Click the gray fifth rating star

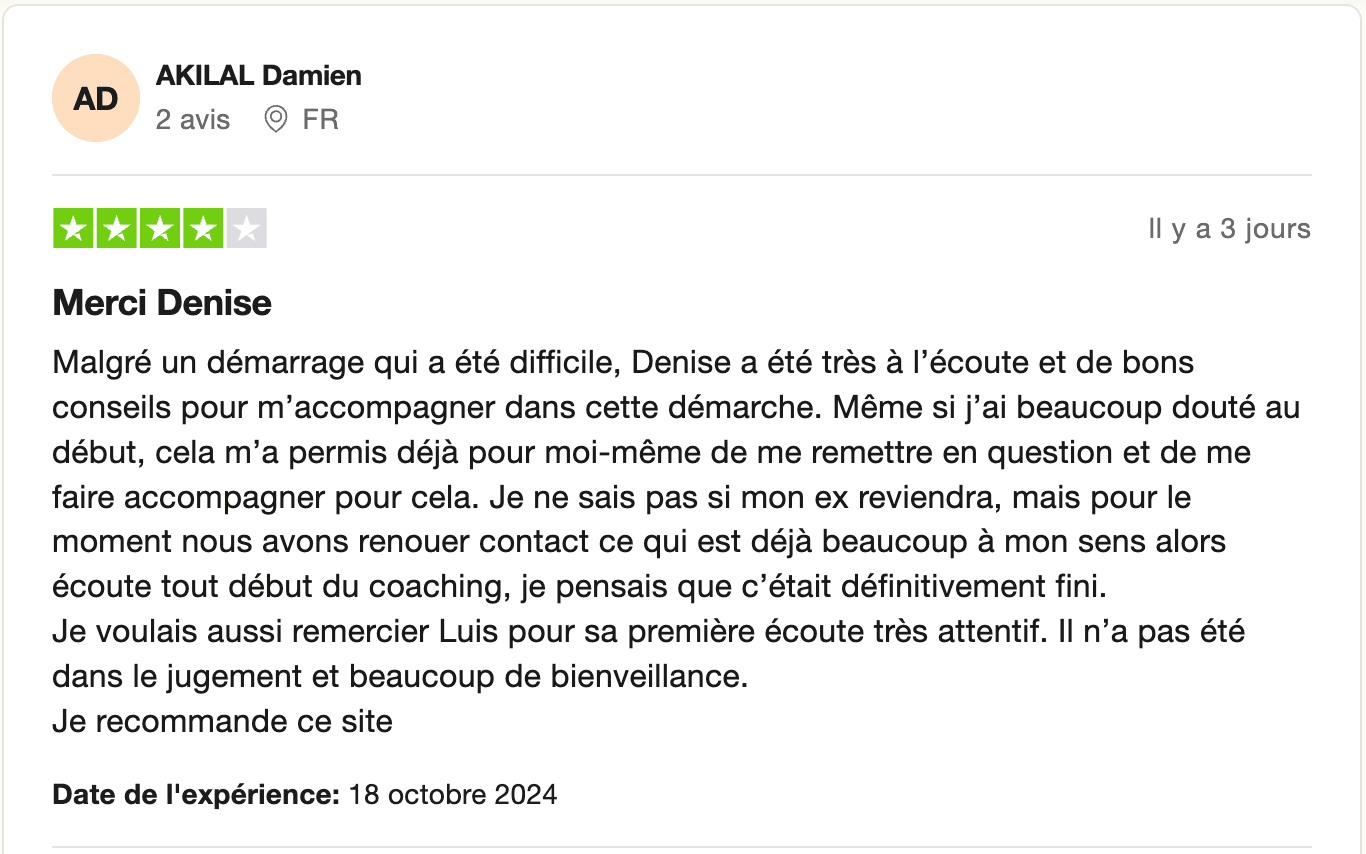pos(246,230)
